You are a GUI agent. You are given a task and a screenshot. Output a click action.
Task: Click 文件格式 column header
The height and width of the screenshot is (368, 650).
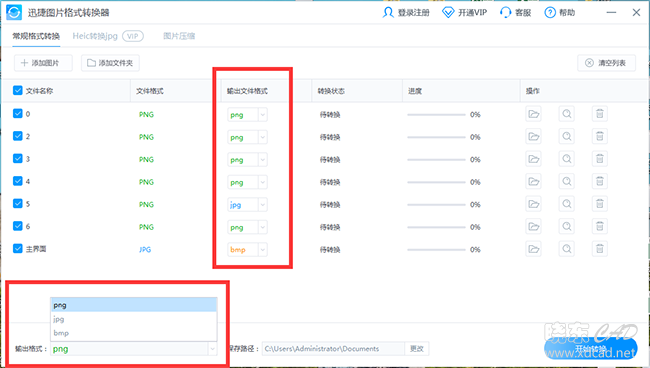pyautogui.click(x=150, y=91)
